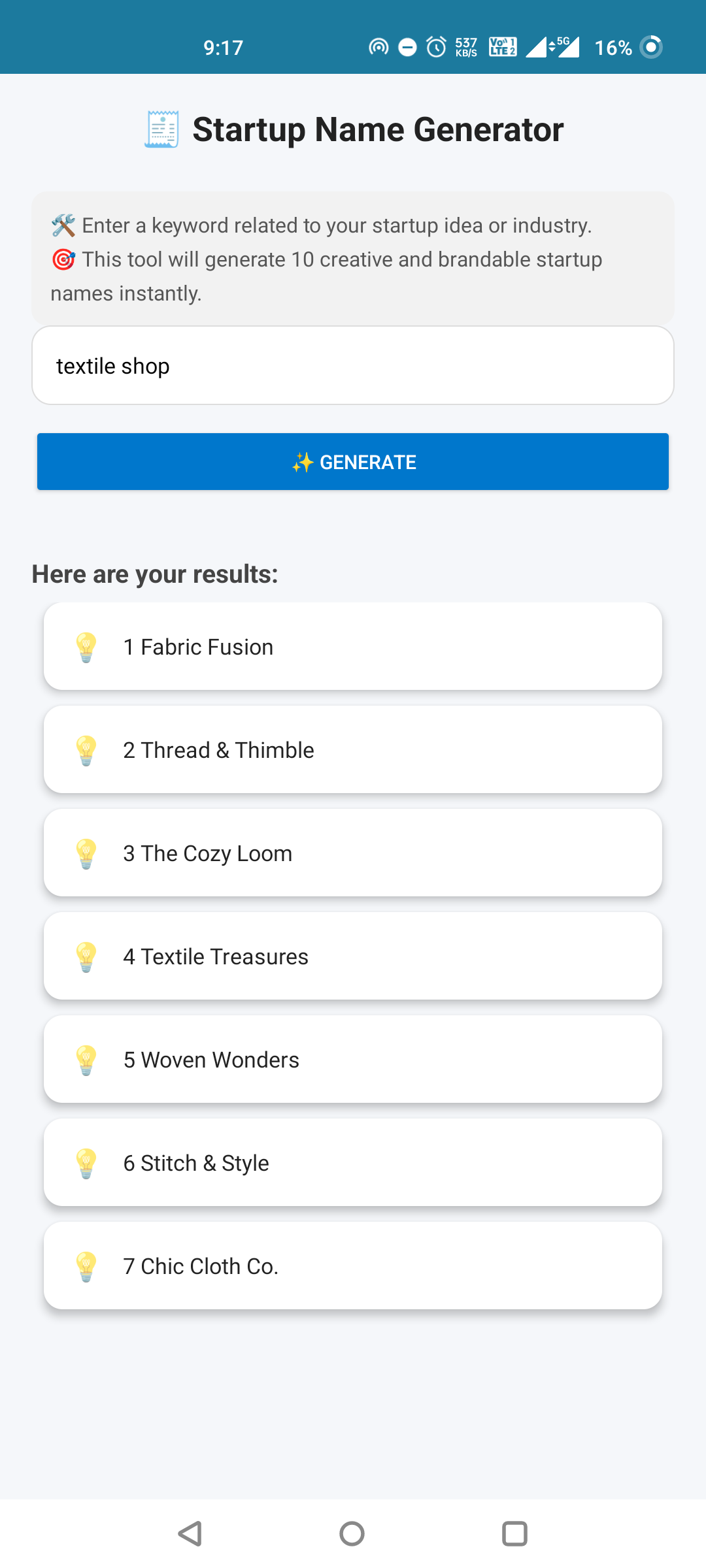
Task: Select the Textile Treasures suggestion
Action: click(353, 956)
